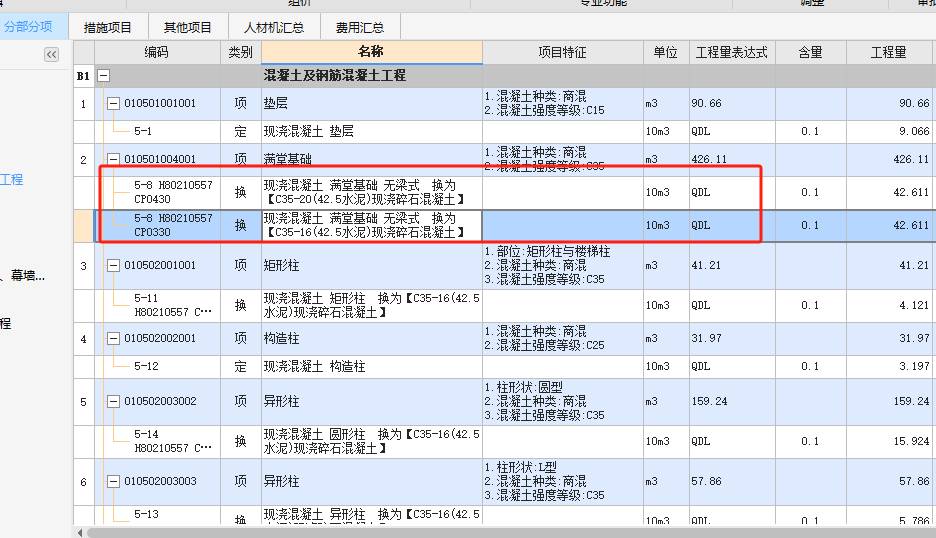Click the horizontal scrollbar left arrow
This screenshot has height=538, width=936.
point(80,532)
